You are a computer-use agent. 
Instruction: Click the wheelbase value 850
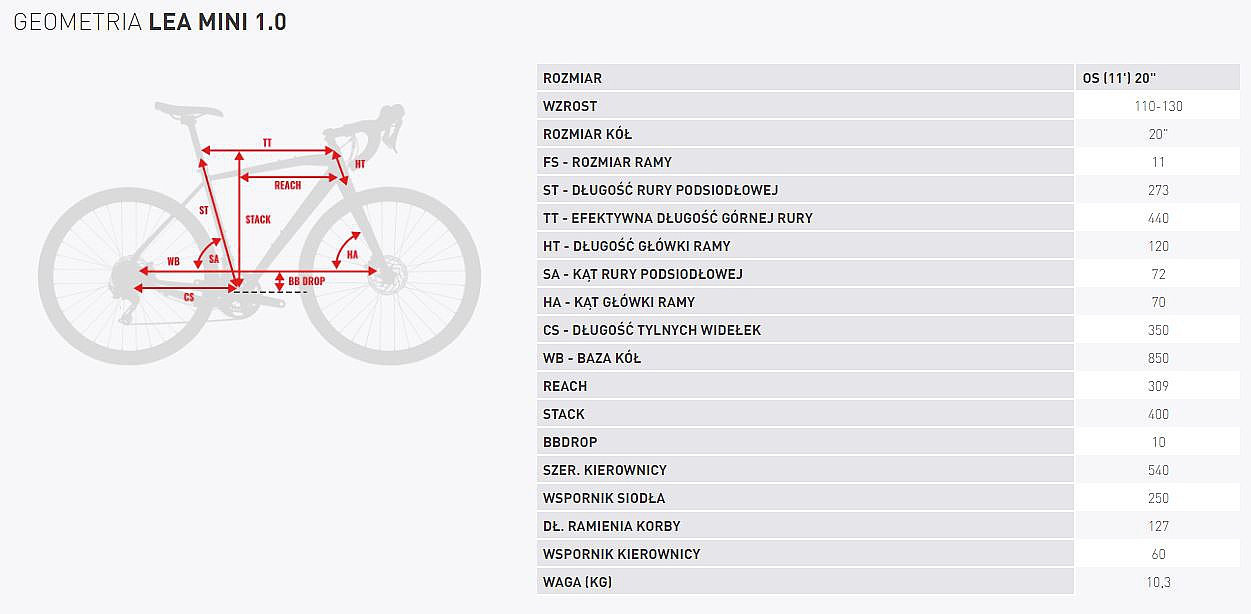[1158, 358]
